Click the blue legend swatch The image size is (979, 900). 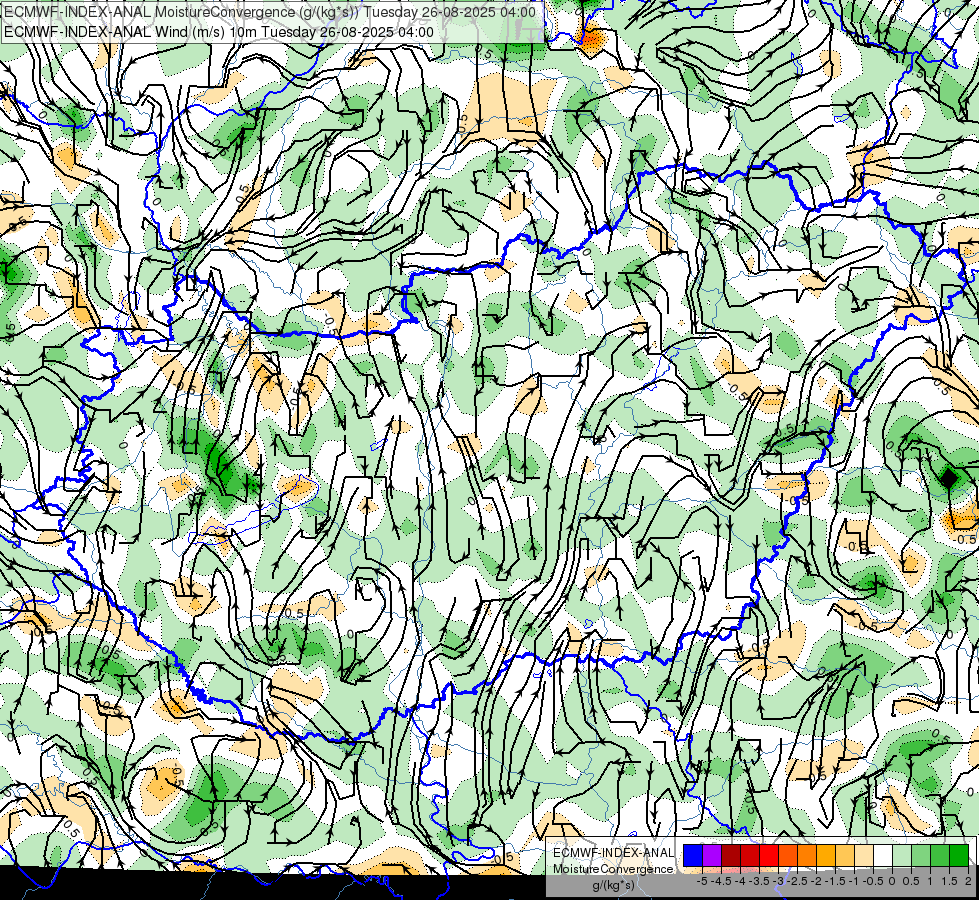pyautogui.click(x=693, y=856)
